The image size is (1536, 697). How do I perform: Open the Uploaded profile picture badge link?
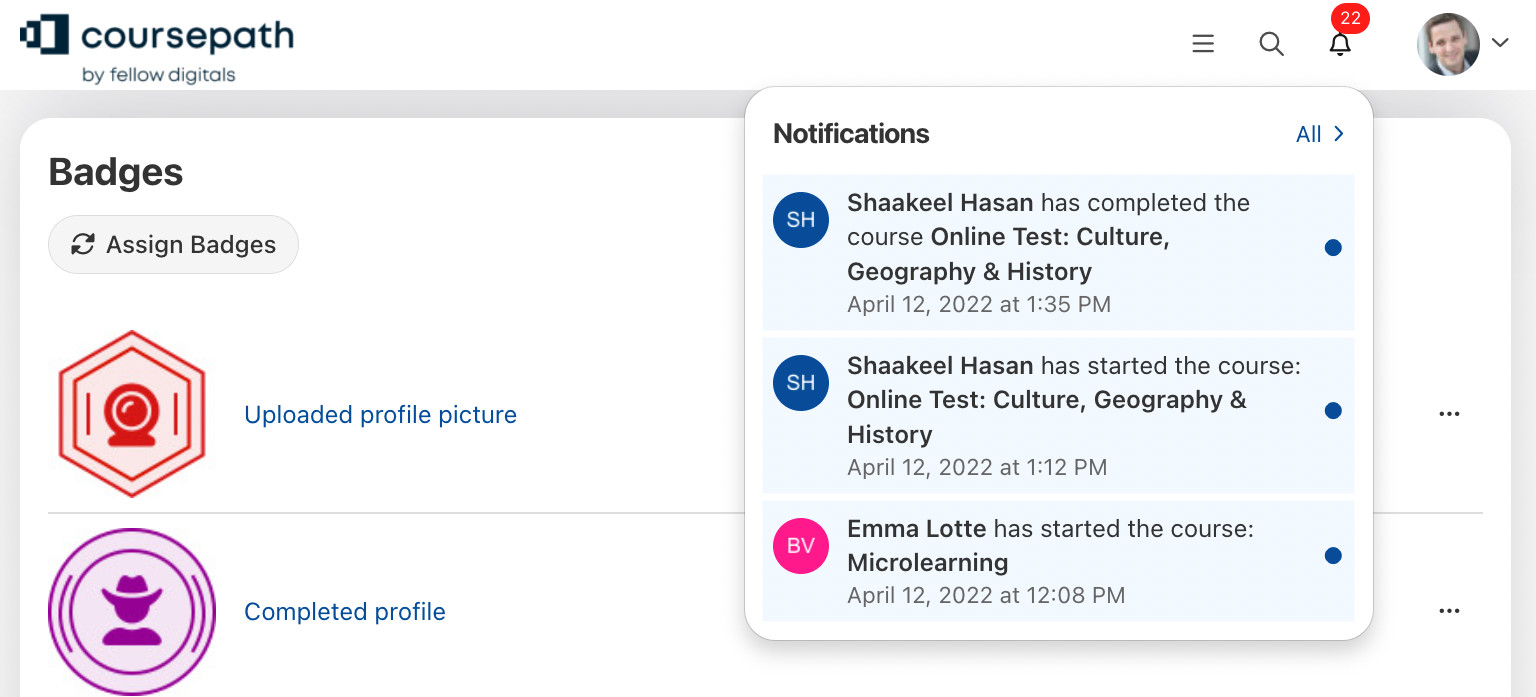click(380, 415)
